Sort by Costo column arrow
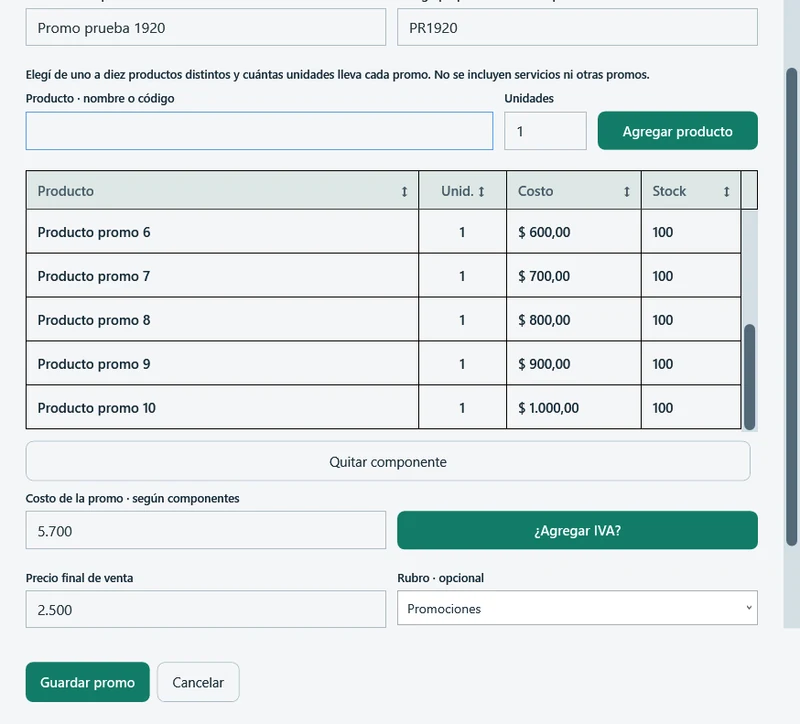800x724 pixels. pos(627,191)
